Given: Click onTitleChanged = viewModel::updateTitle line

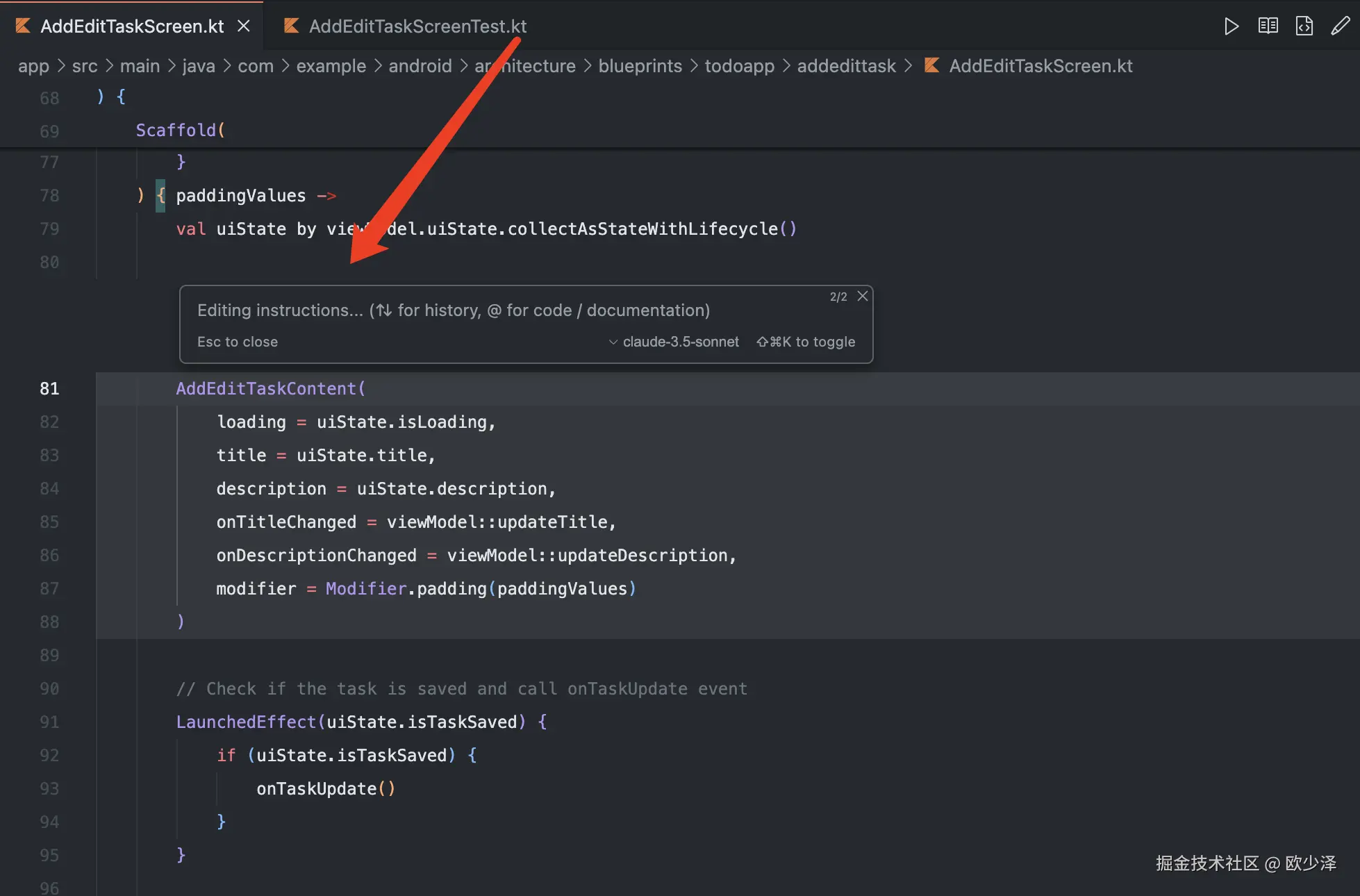Looking at the screenshot, I should [x=416, y=522].
